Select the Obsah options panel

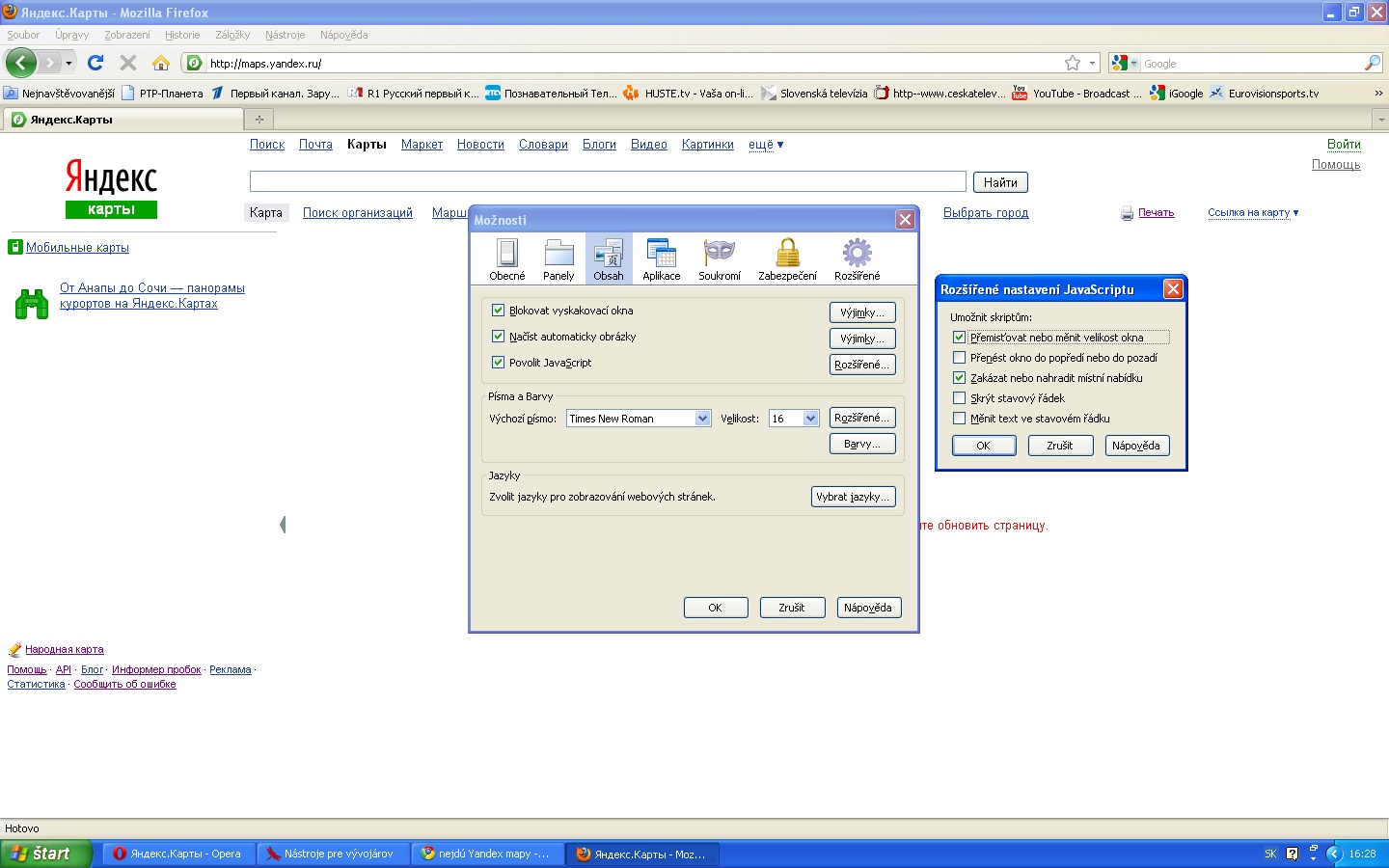pyautogui.click(x=609, y=259)
